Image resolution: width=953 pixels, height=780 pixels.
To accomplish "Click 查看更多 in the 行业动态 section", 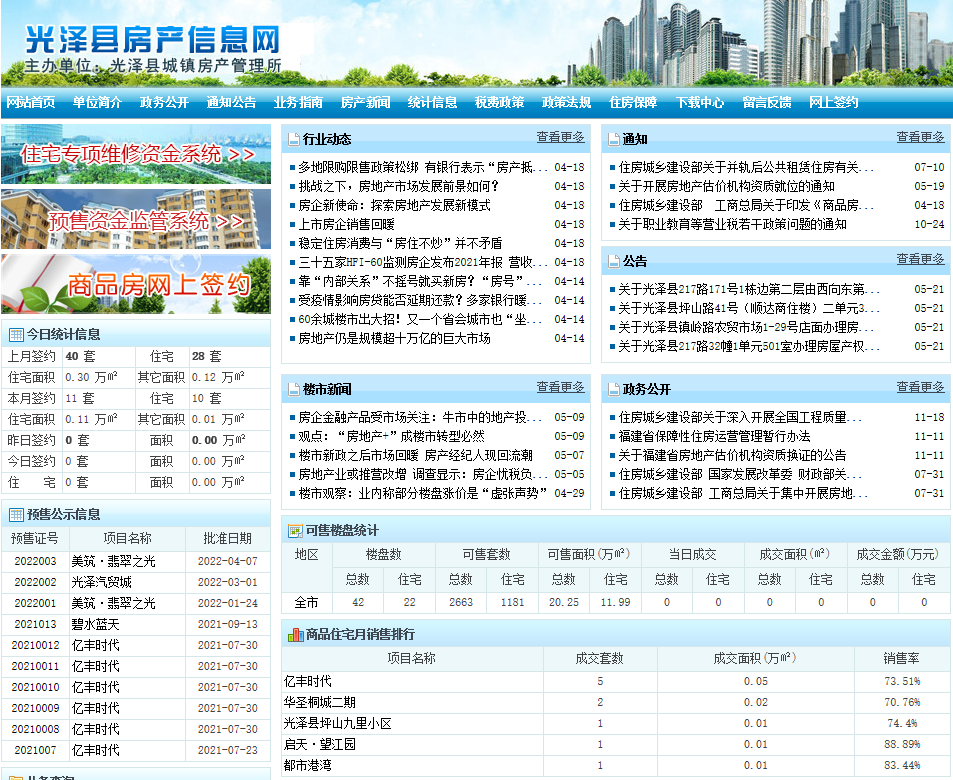I will [560, 138].
